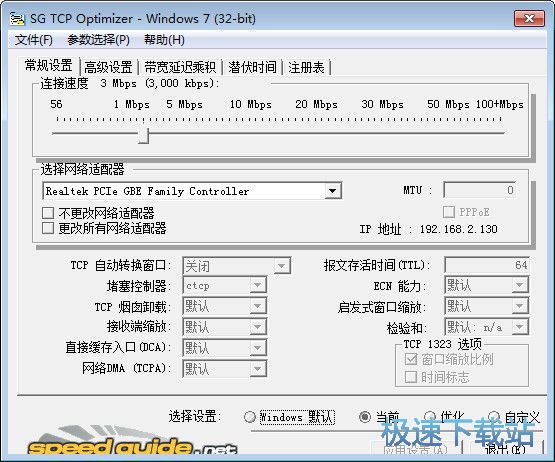Open the 参数选择(P) menu

98,40
